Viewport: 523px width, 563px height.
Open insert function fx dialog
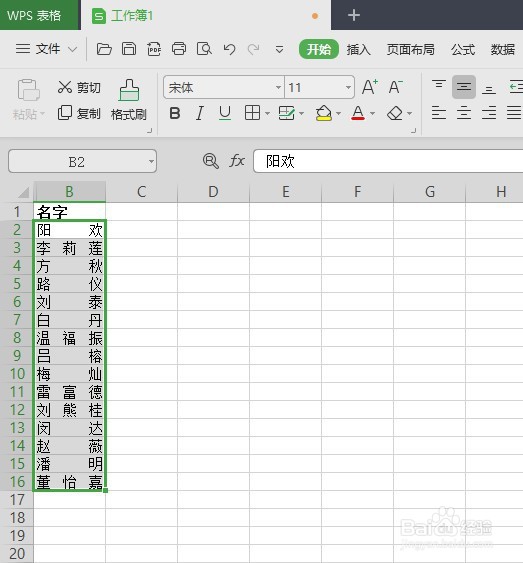pos(237,161)
